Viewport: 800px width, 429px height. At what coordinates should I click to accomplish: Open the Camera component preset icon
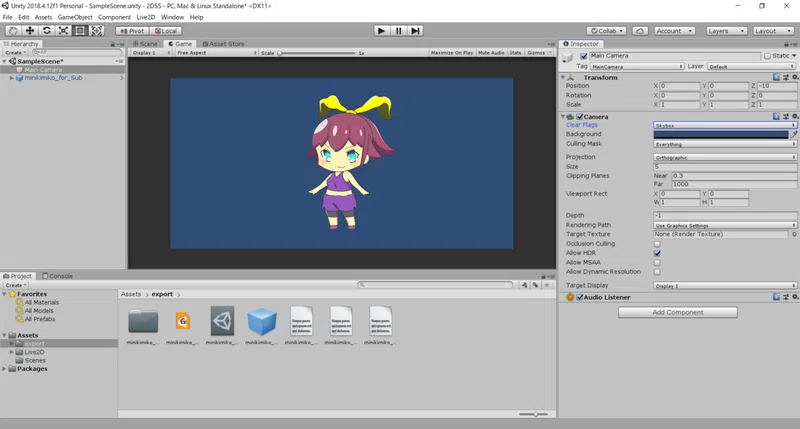786,117
